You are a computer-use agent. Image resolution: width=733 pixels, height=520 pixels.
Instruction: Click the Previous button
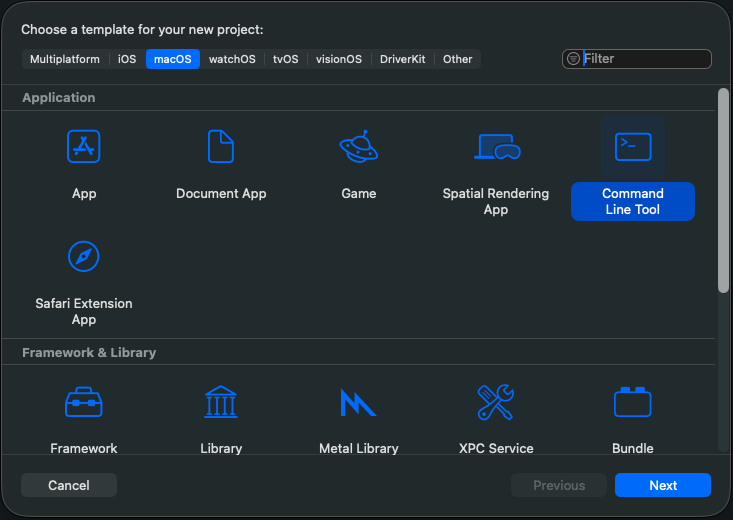[x=559, y=485]
